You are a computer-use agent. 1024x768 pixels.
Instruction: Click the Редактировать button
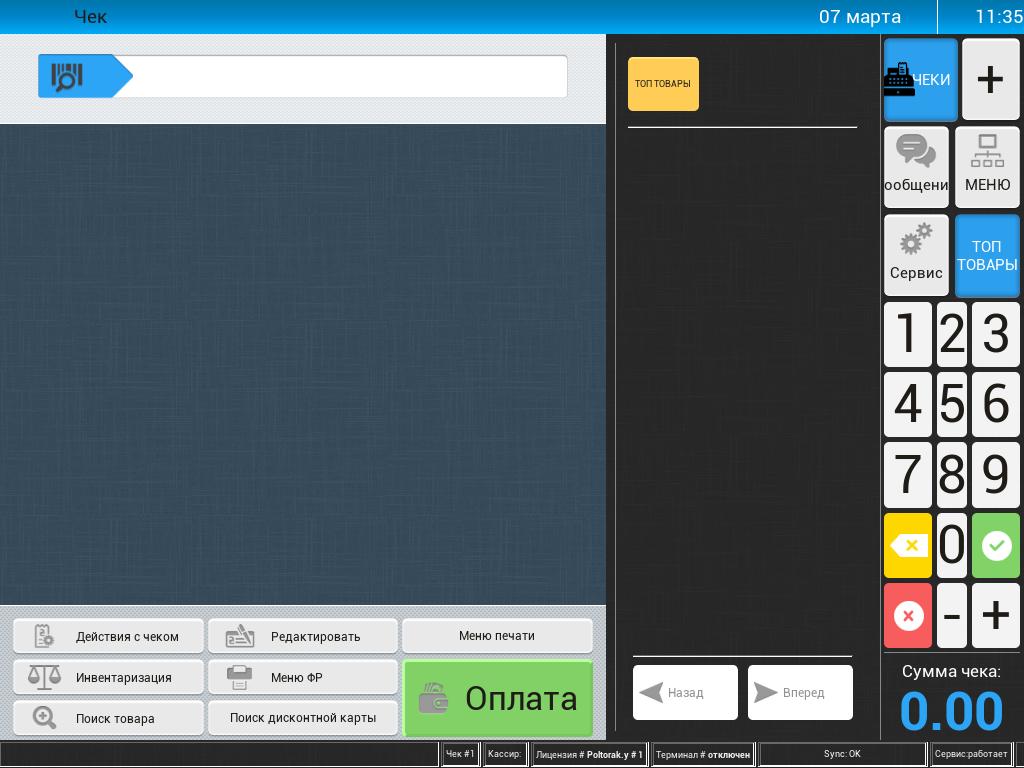click(302, 636)
